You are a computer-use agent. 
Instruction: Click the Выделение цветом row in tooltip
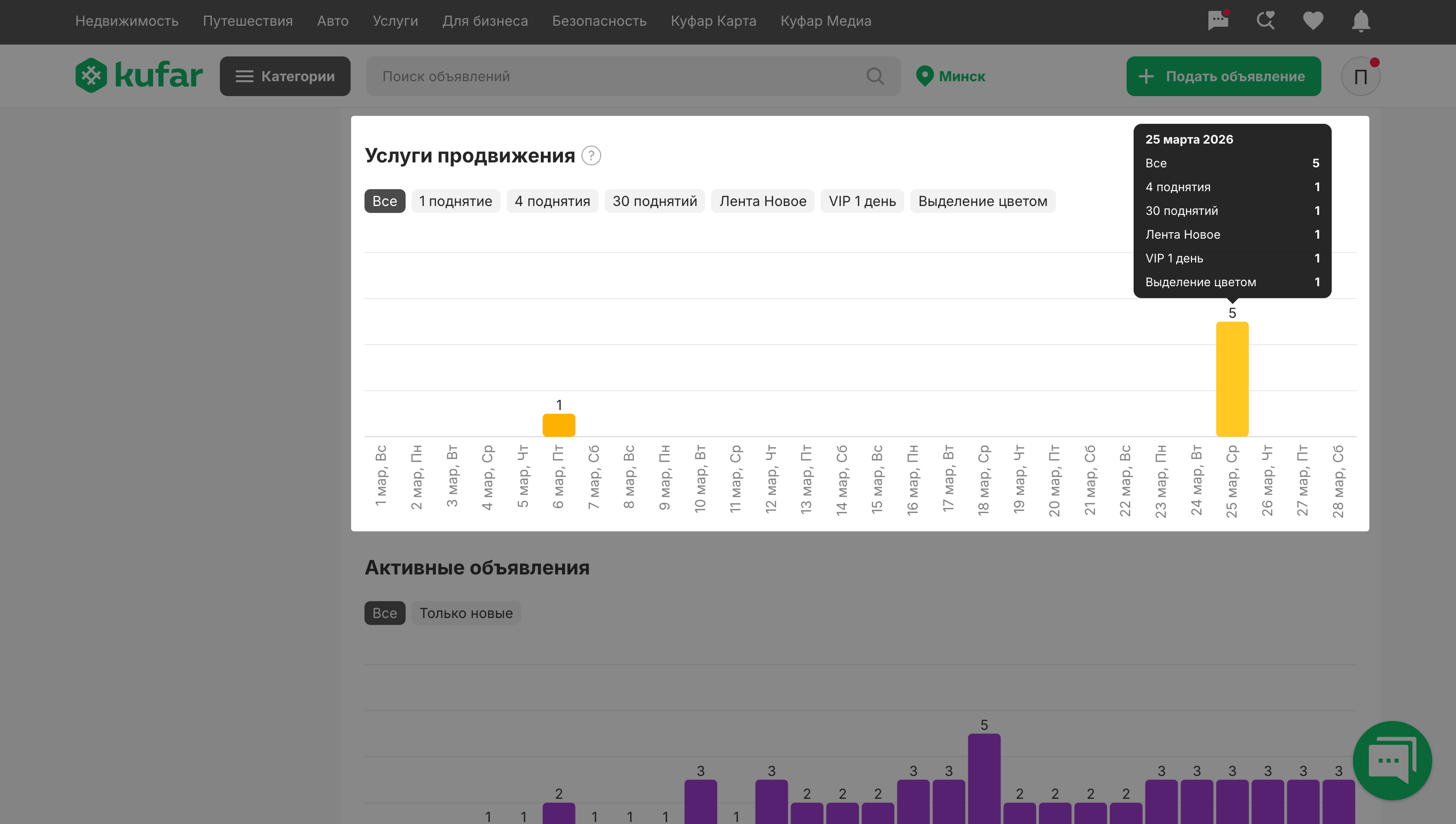1232,282
